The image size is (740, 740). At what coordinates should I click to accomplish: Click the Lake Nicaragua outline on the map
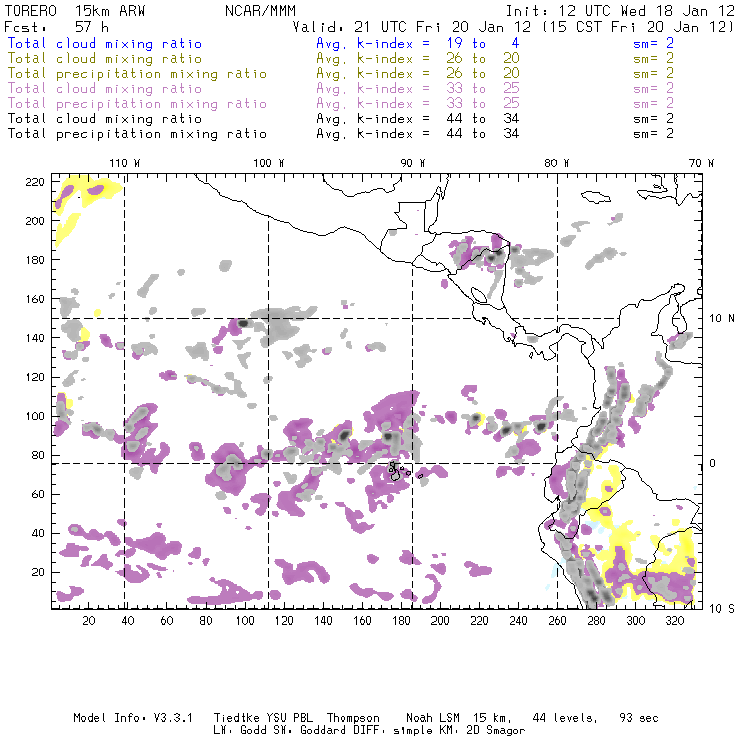(x=478, y=296)
